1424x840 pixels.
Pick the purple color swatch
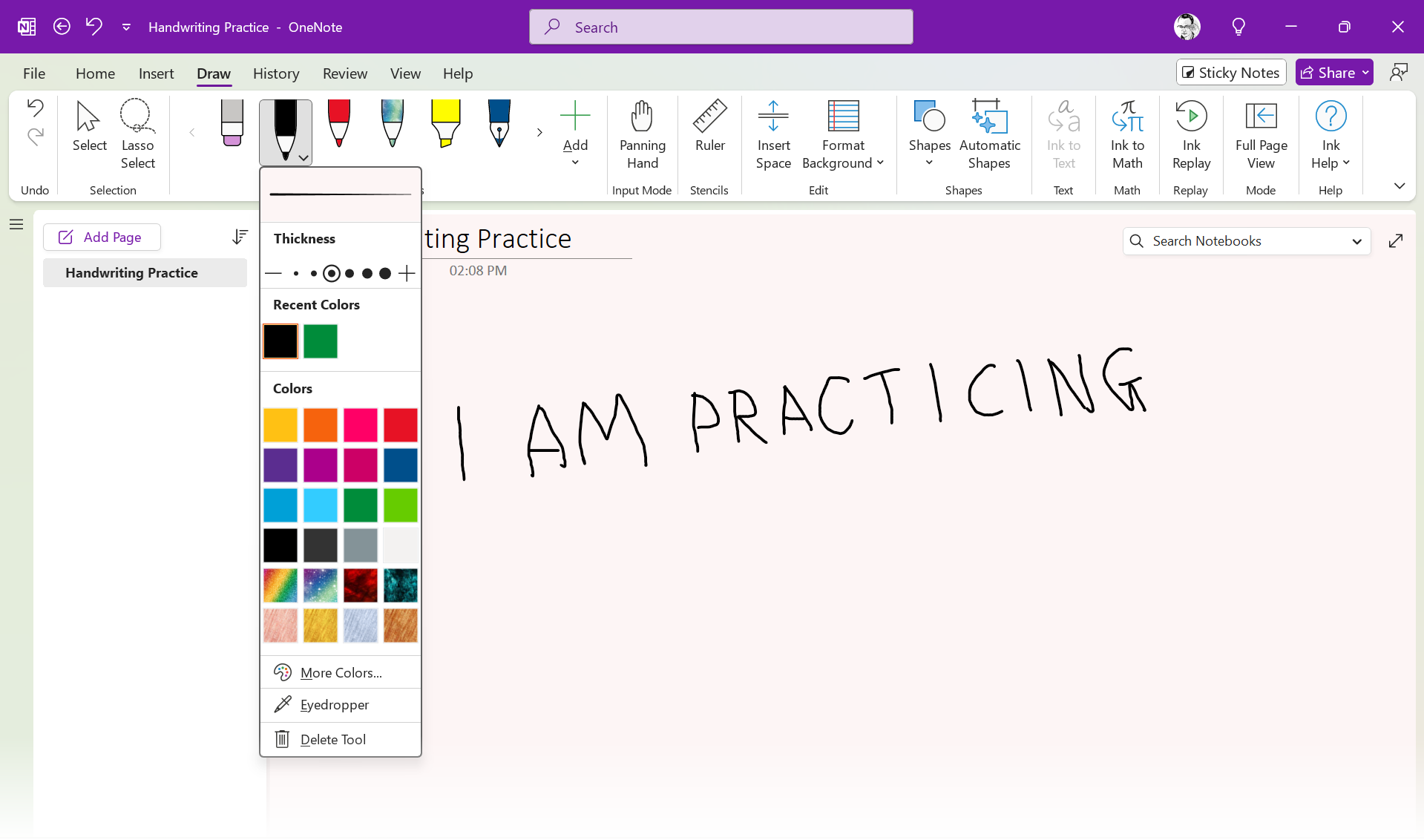(280, 465)
